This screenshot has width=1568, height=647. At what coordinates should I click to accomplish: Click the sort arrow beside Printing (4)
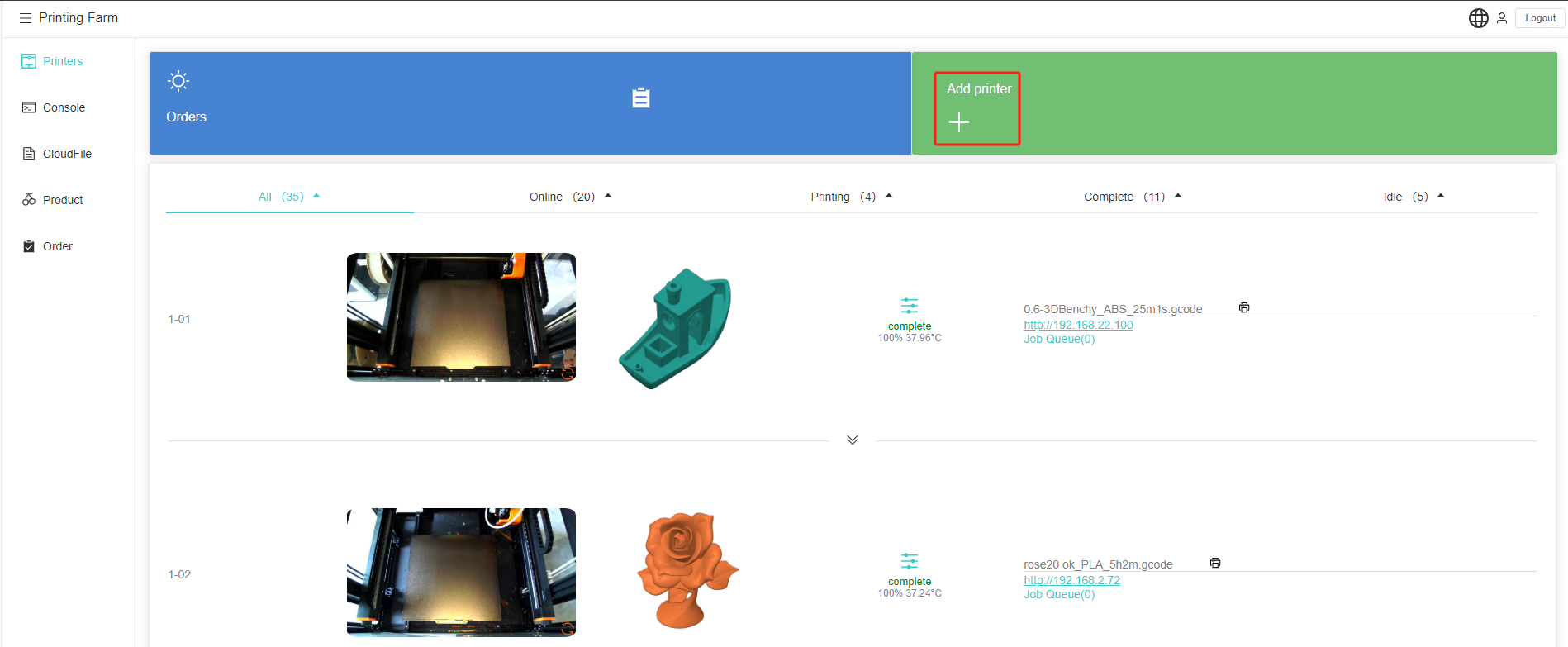[x=889, y=196]
